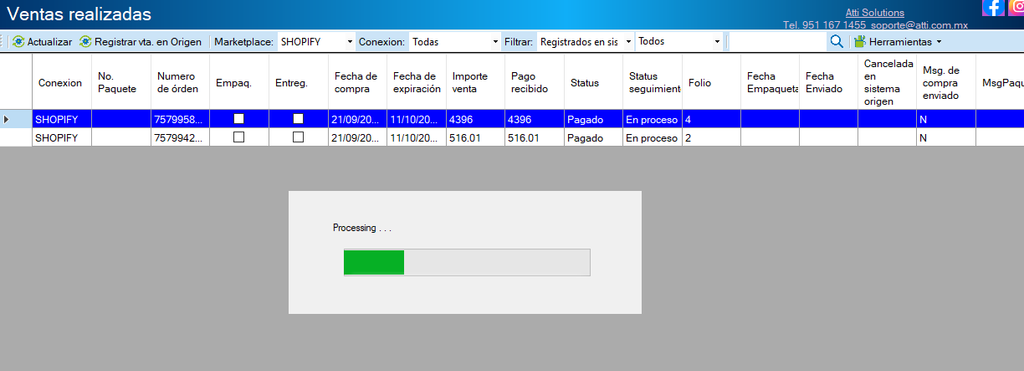Click Registrar vta. en Origen label
The width and height of the screenshot is (1024, 371).
click(148, 42)
